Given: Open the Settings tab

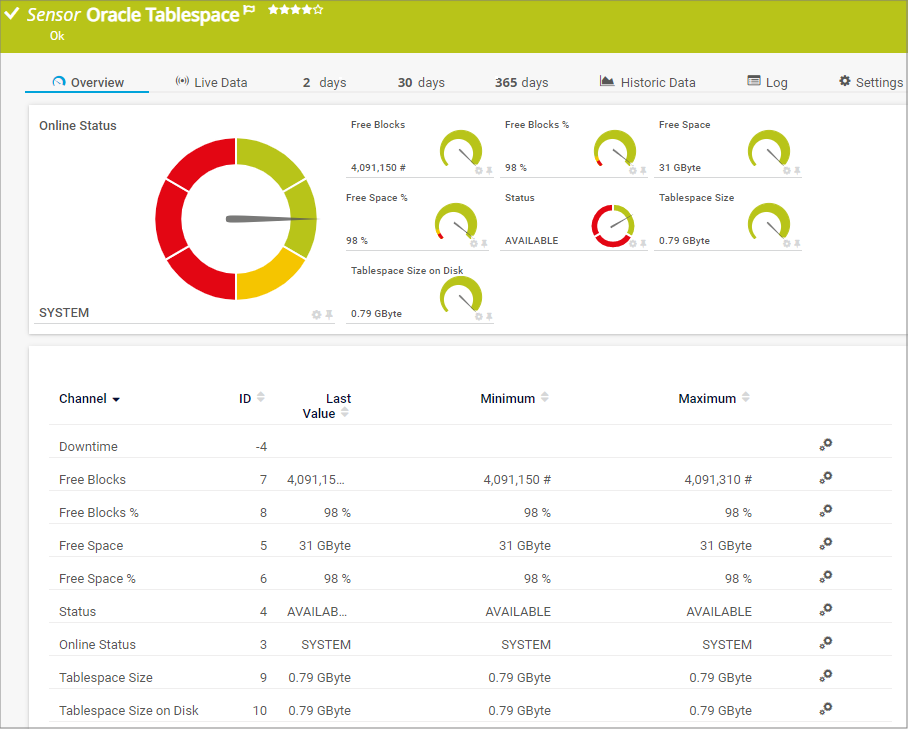Looking at the screenshot, I should (x=870, y=82).
